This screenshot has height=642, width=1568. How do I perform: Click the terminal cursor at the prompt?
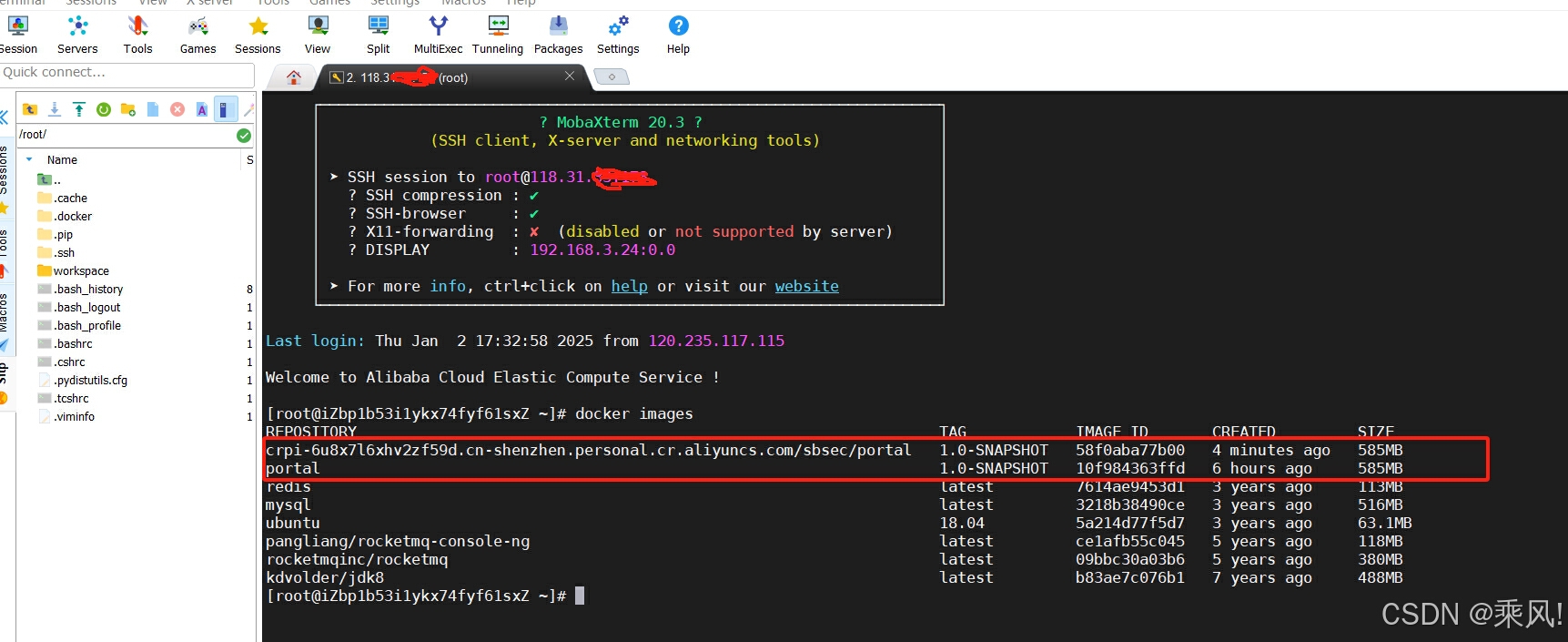[580, 596]
